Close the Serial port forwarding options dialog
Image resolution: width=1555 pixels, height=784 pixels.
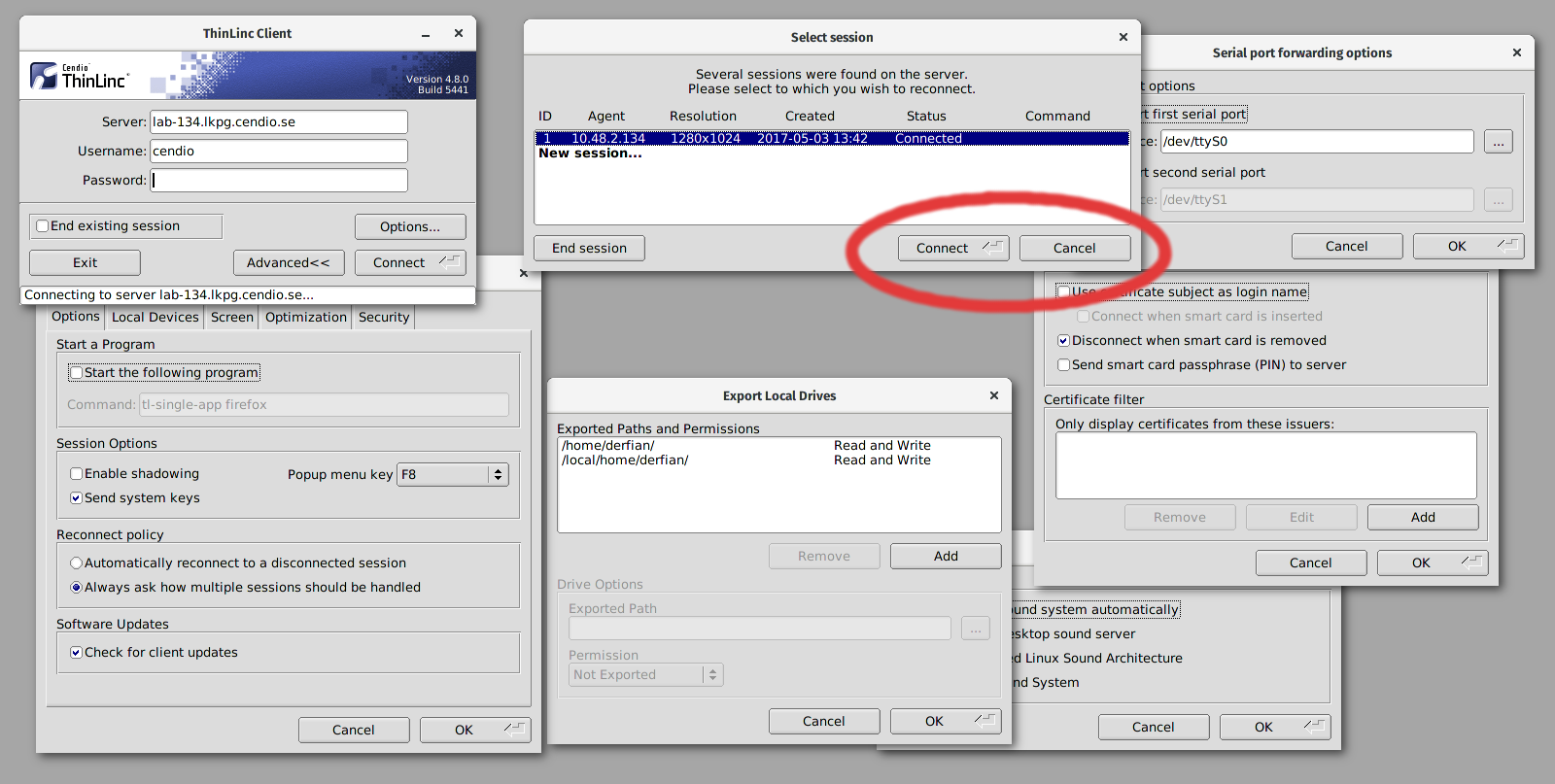(x=1517, y=52)
